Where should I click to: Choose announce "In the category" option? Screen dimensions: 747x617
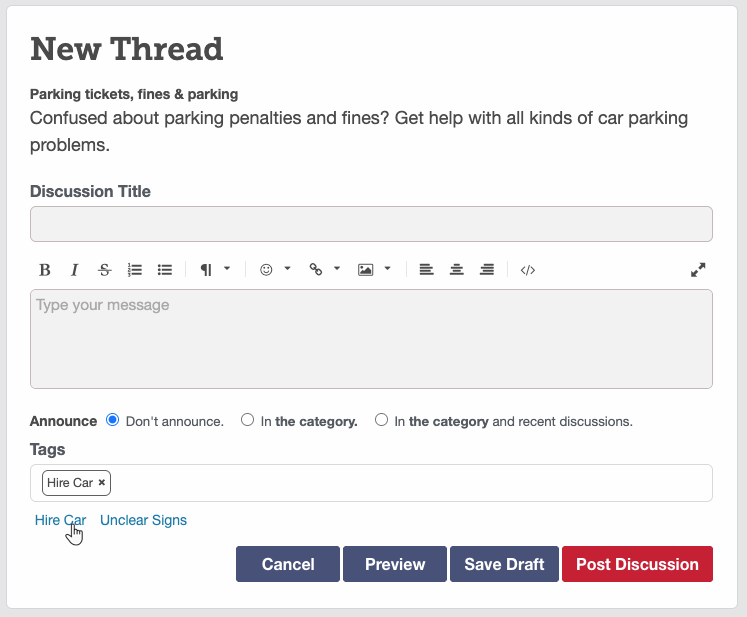248,421
